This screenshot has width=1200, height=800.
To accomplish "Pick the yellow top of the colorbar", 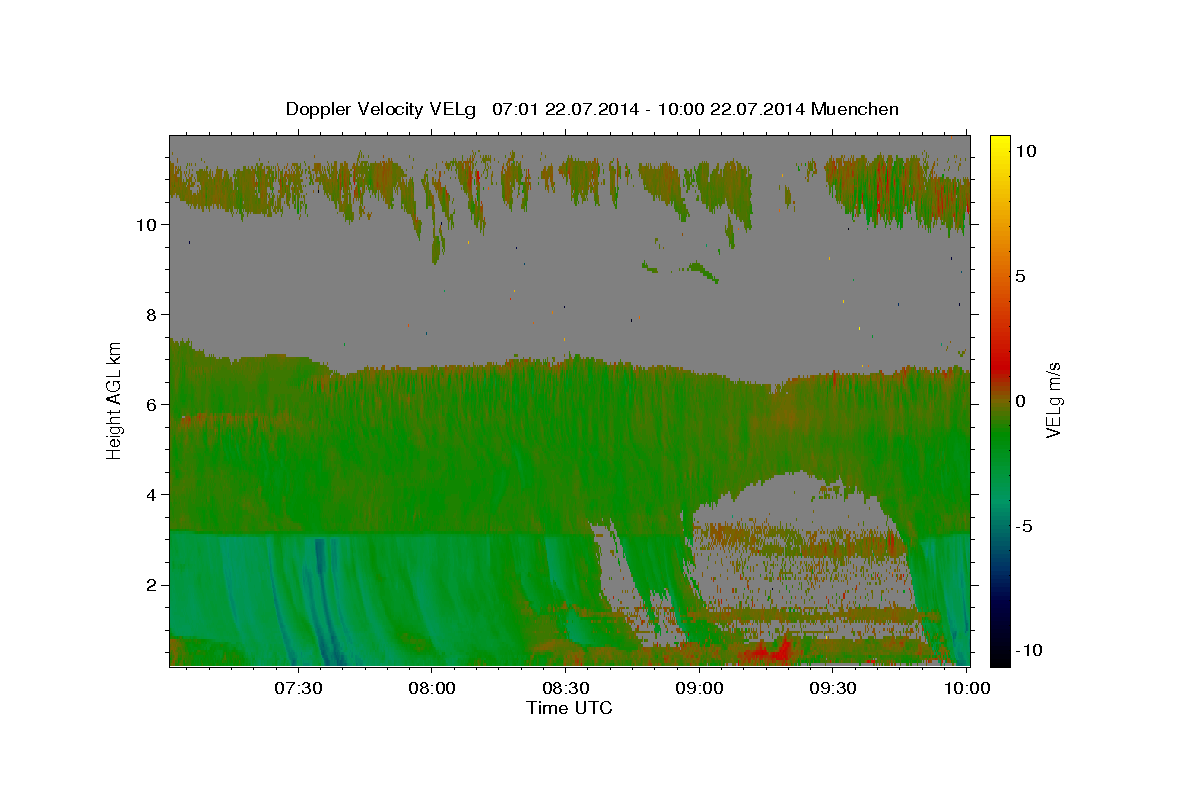I will [1000, 145].
